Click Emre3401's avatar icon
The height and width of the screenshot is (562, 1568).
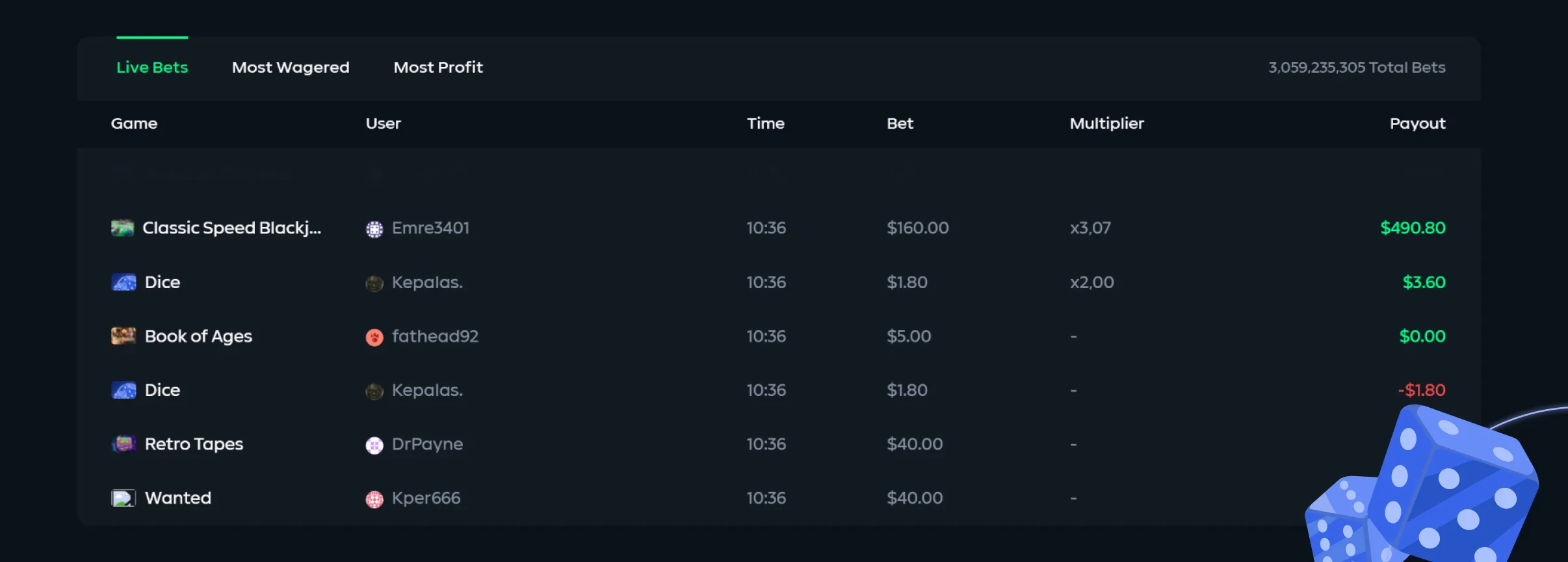click(374, 229)
